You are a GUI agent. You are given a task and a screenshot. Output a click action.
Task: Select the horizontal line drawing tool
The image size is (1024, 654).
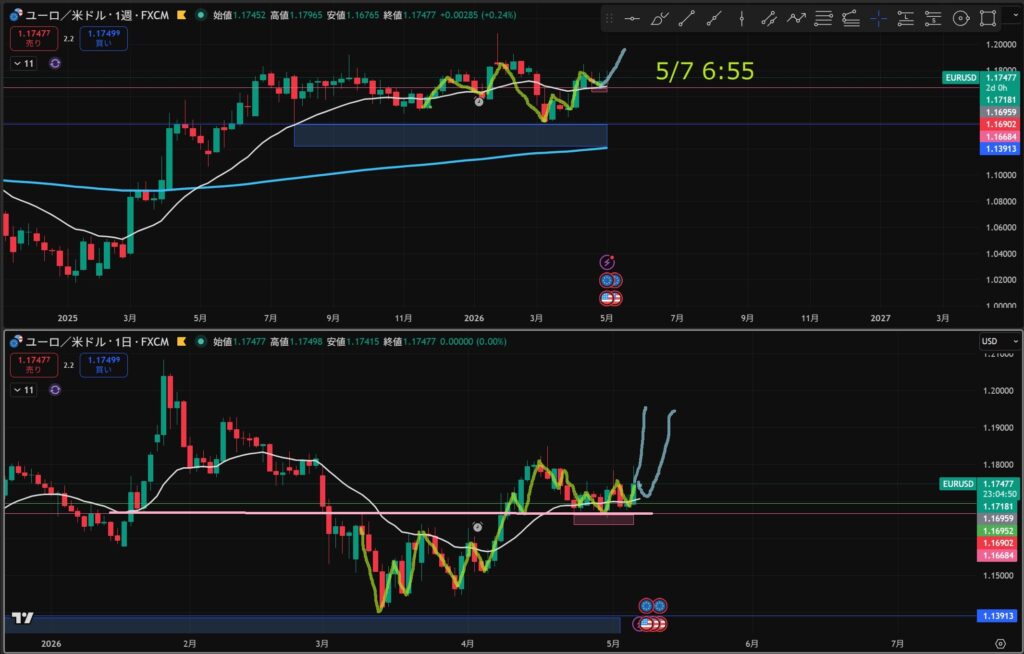(x=632, y=19)
